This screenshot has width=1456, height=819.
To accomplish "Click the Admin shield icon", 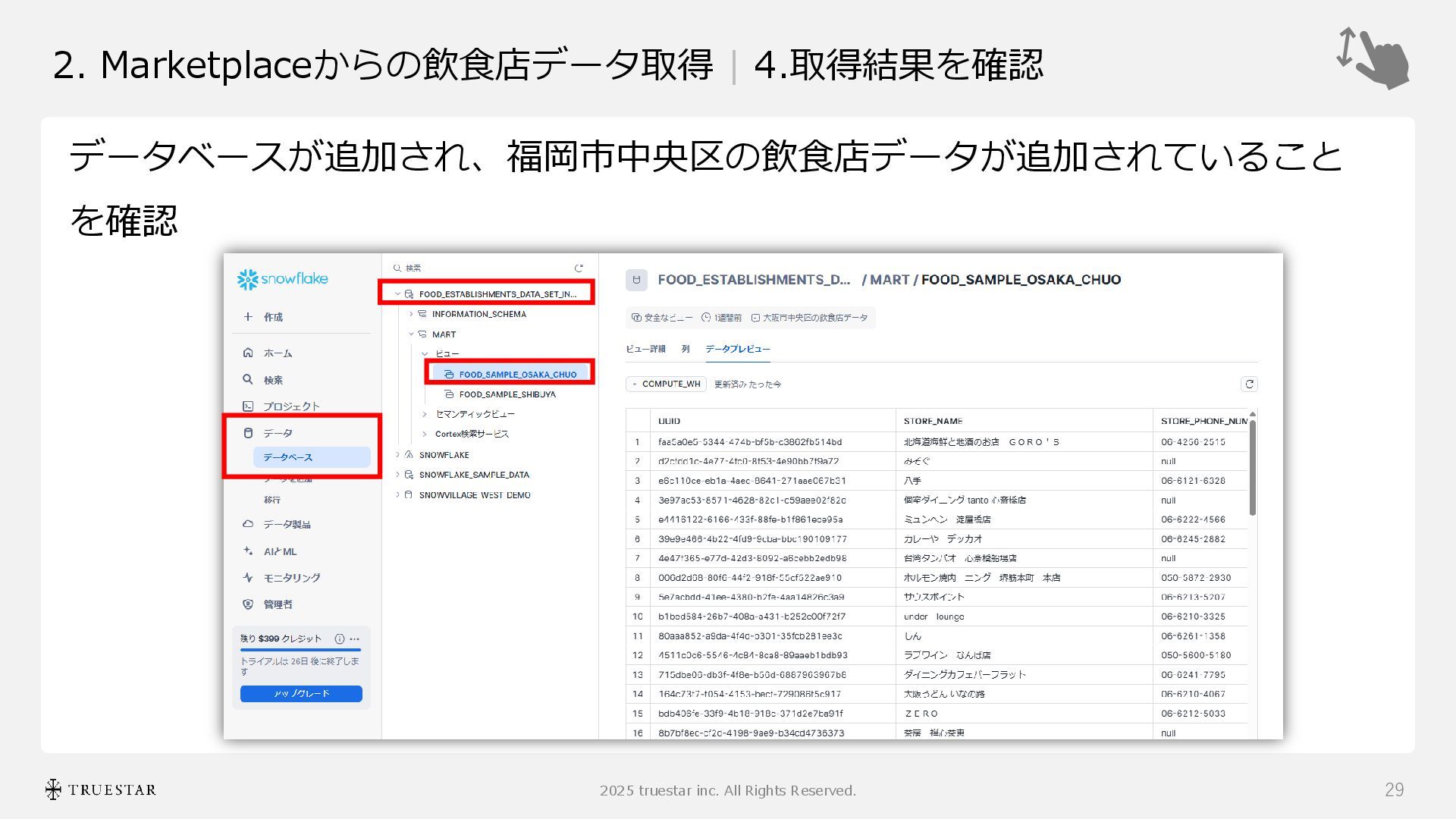I will tap(248, 604).
